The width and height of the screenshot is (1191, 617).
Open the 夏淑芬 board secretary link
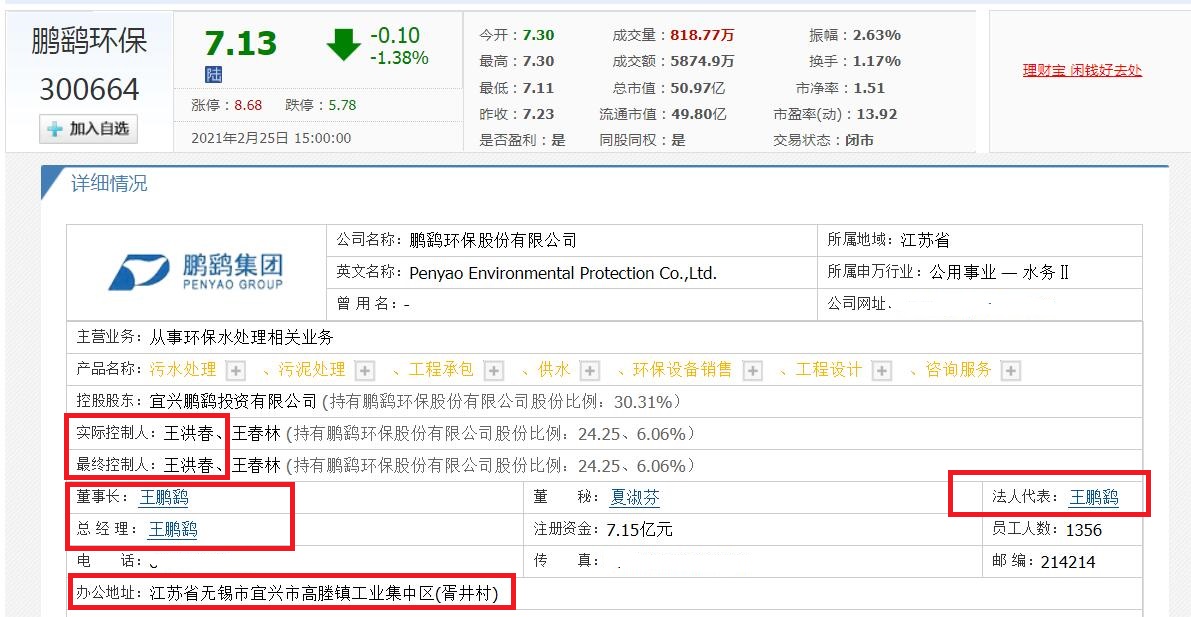pyautogui.click(x=633, y=497)
